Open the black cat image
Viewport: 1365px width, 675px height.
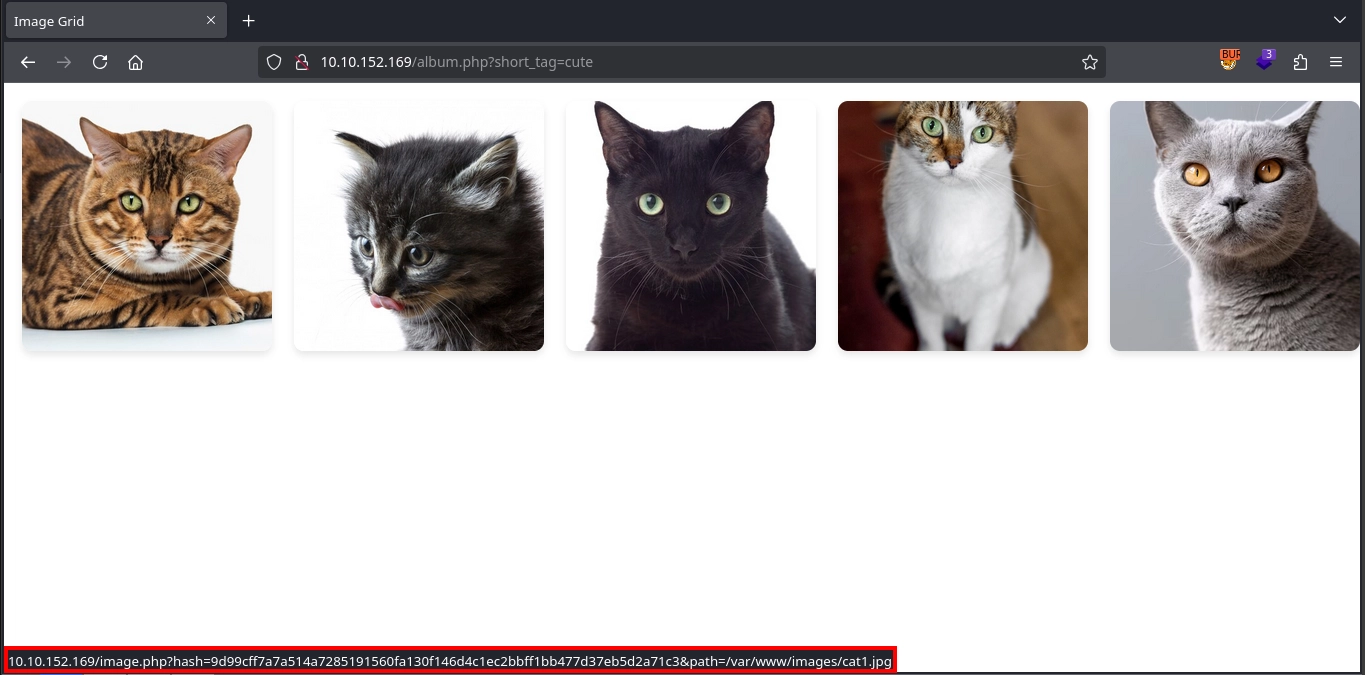[x=691, y=226]
